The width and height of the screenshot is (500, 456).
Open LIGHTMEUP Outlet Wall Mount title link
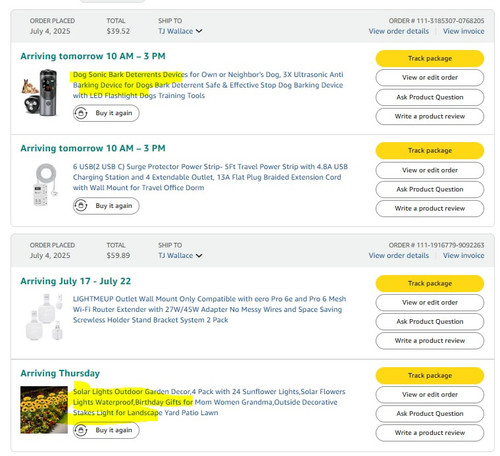coord(209,309)
